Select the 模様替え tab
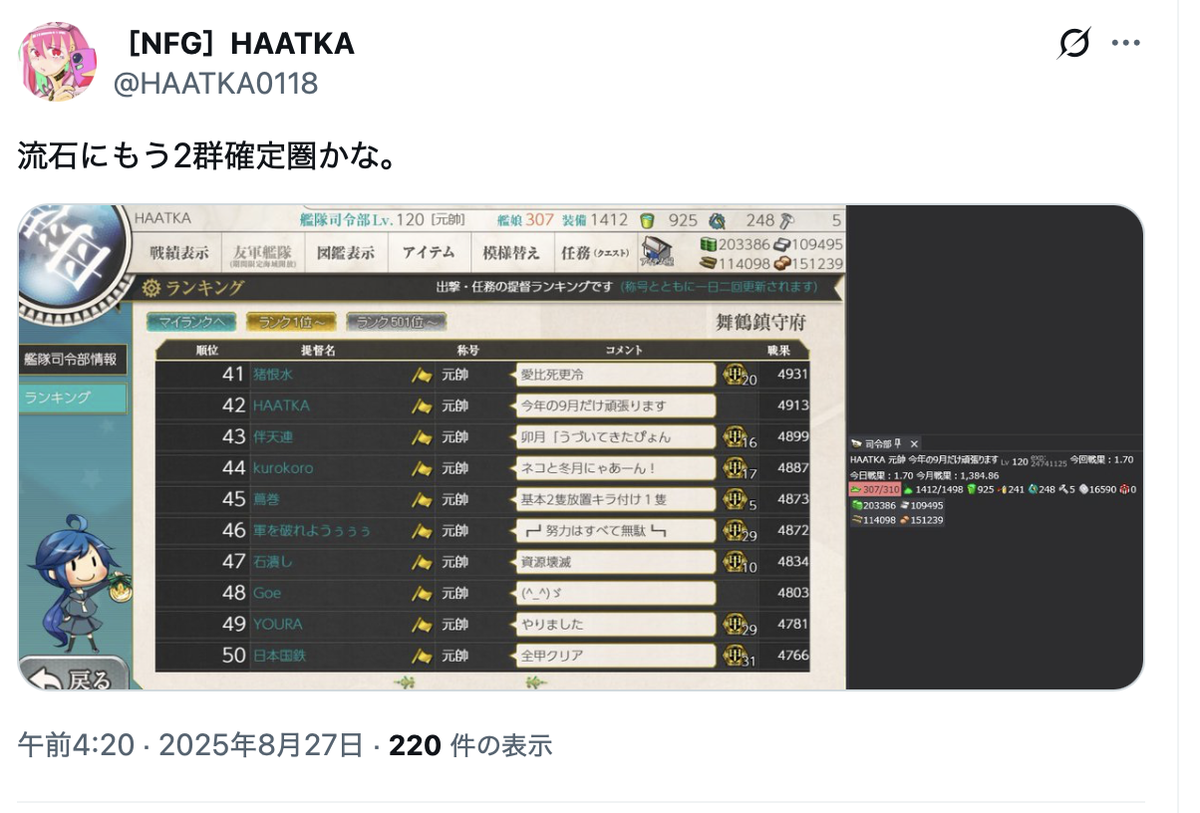Screen dimensions: 1200x813 [x=511, y=253]
